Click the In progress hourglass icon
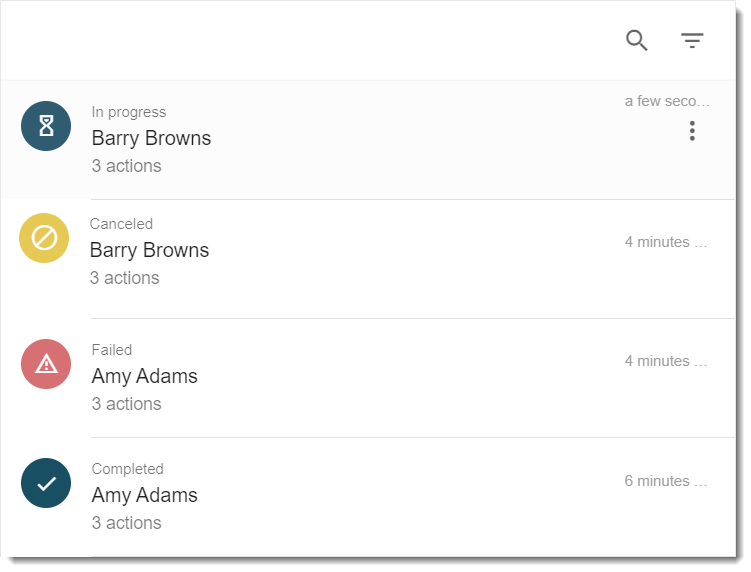 46,126
